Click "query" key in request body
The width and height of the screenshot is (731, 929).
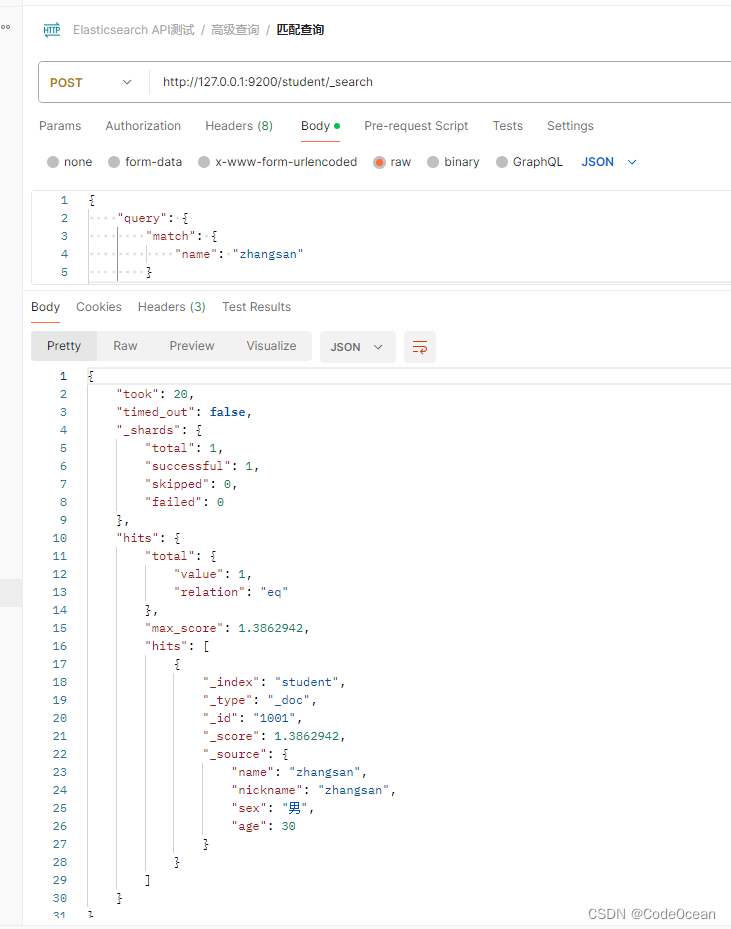(142, 218)
